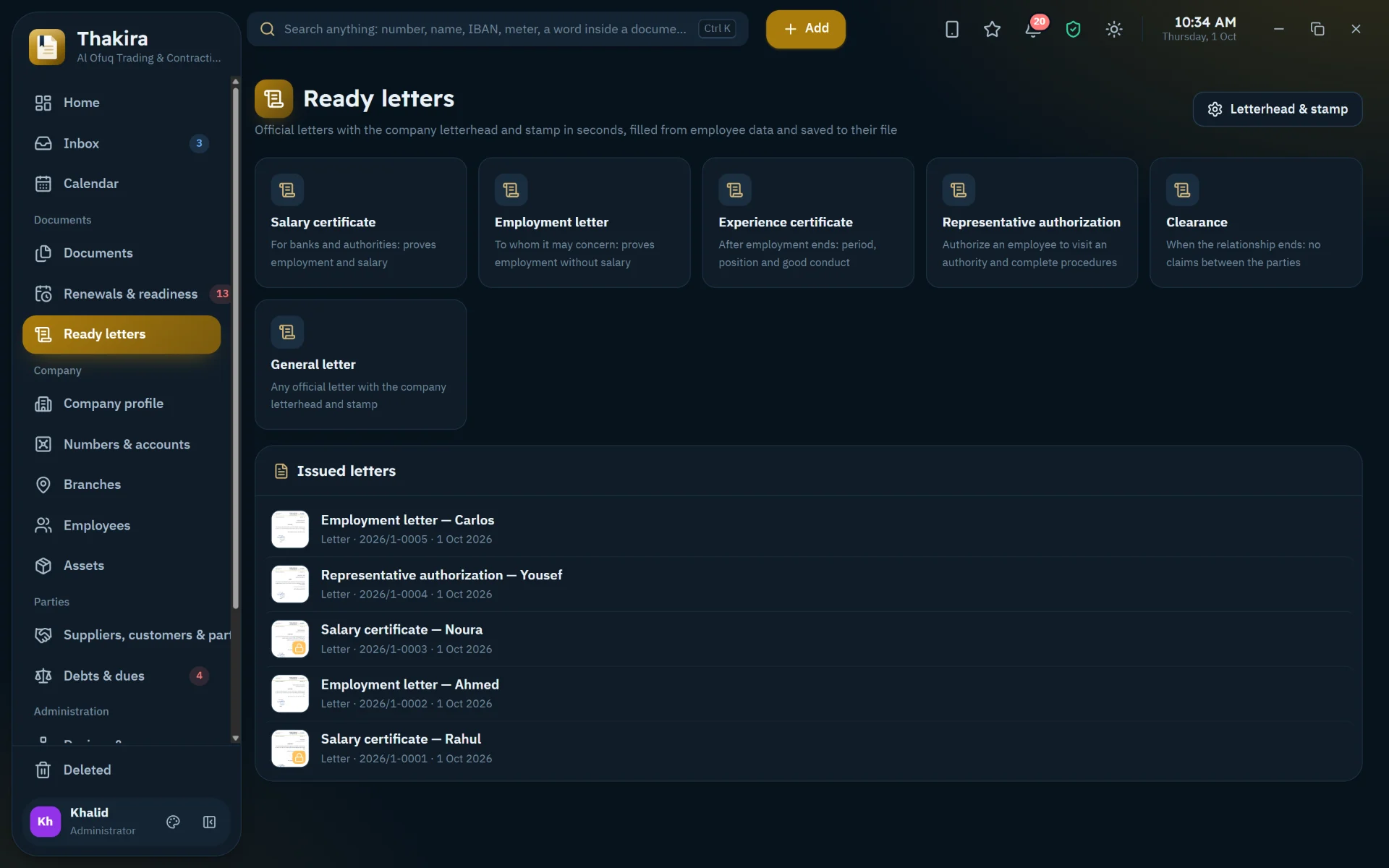Screen dimensions: 1389x868
Task: Select the text "Employment letter — Ahmed"
Action: tap(409, 684)
